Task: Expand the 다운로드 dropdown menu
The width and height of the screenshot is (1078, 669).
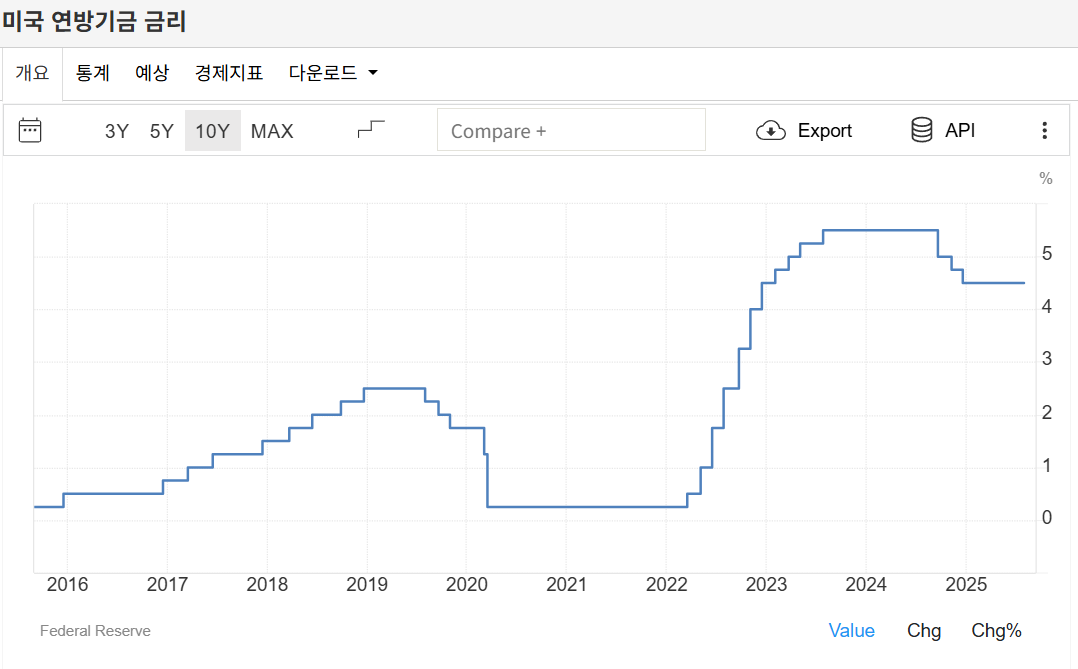Action: pyautogui.click(x=333, y=72)
